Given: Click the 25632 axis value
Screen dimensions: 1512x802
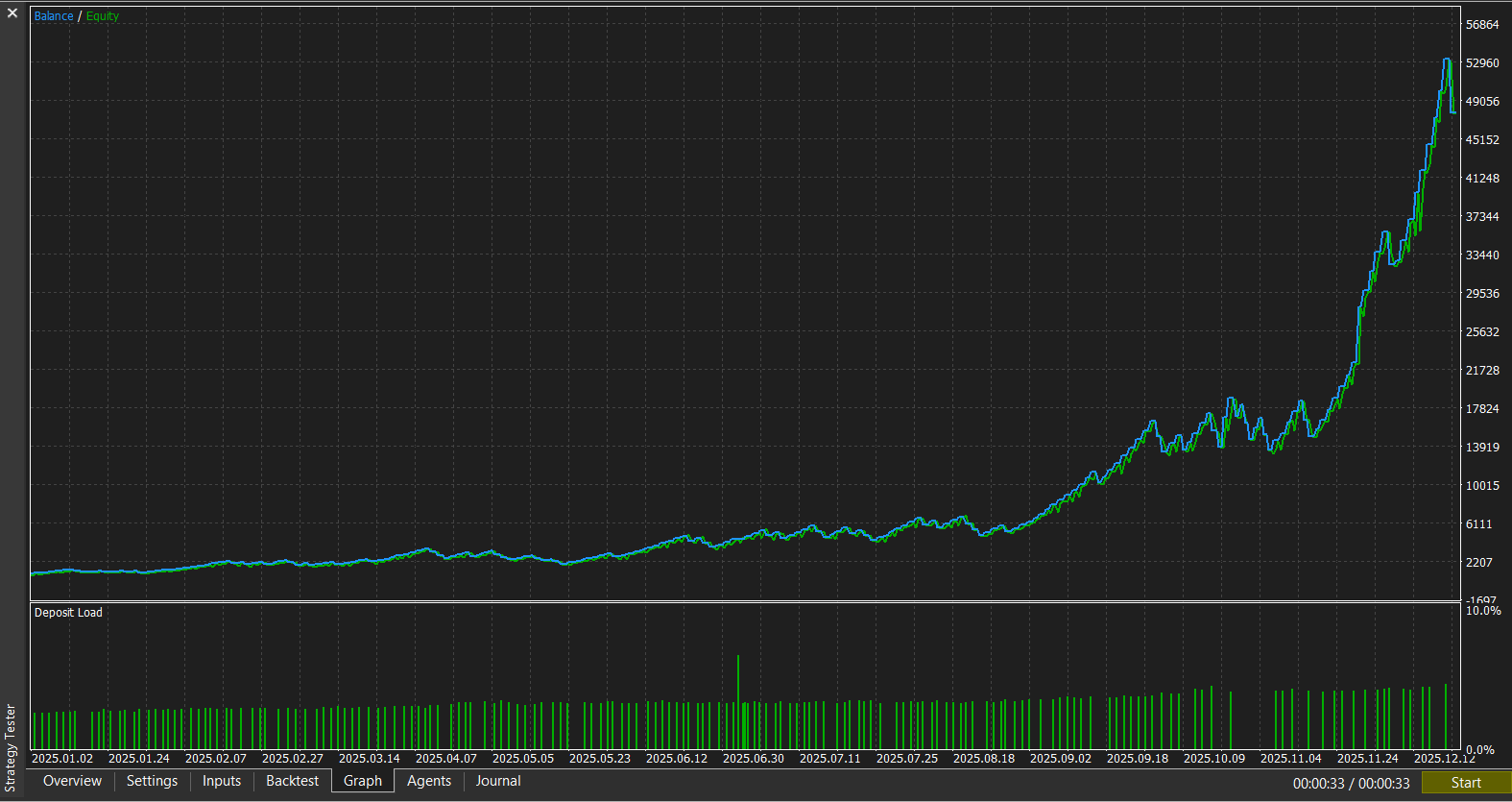Looking at the screenshot, I should click(1482, 332).
